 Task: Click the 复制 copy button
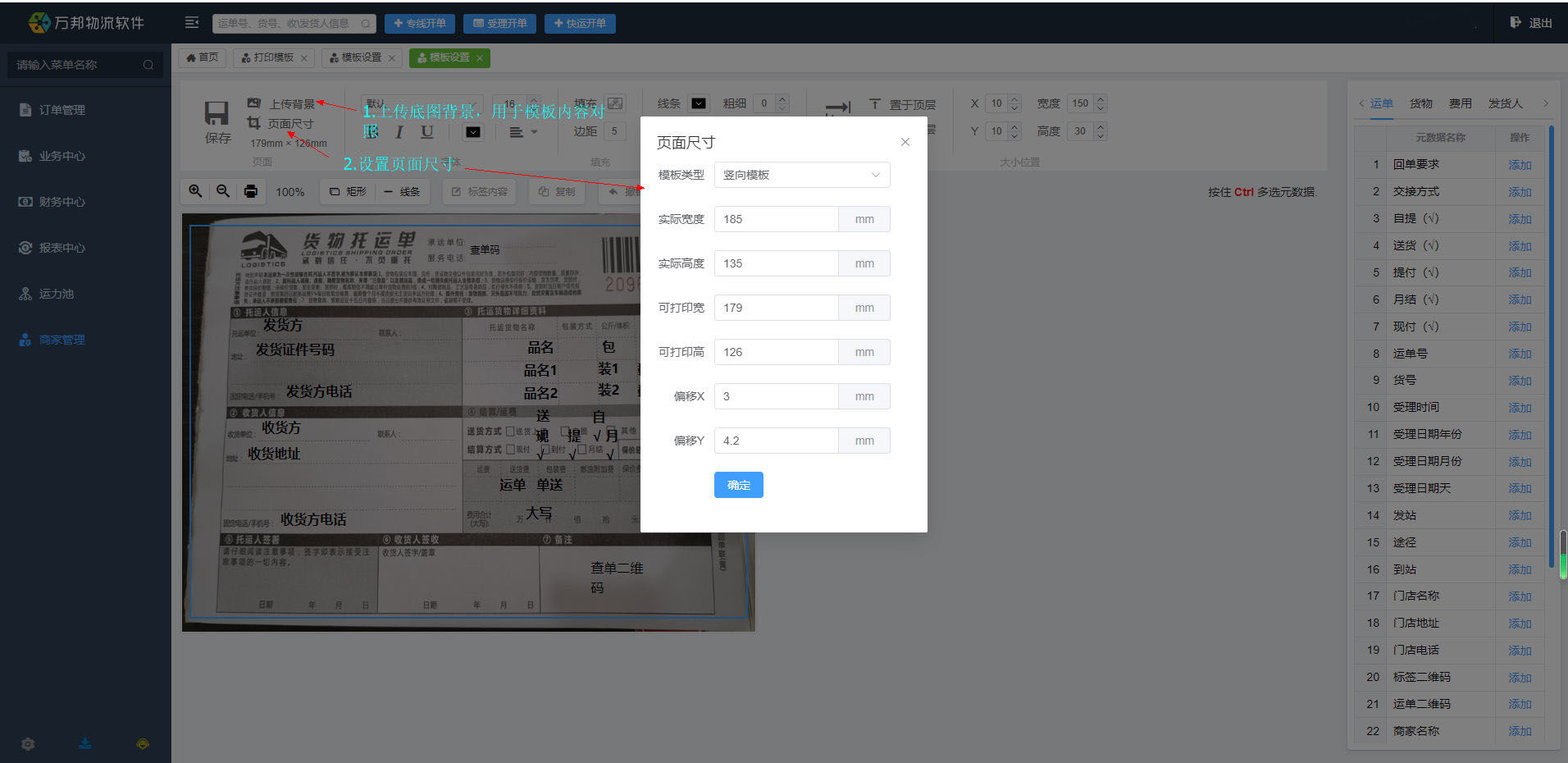pos(558,191)
